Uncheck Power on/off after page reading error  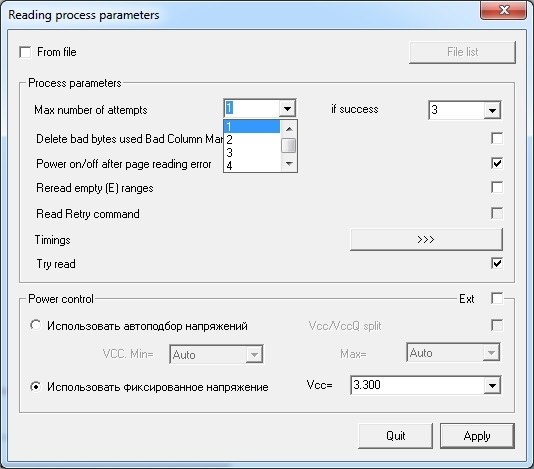(x=497, y=163)
